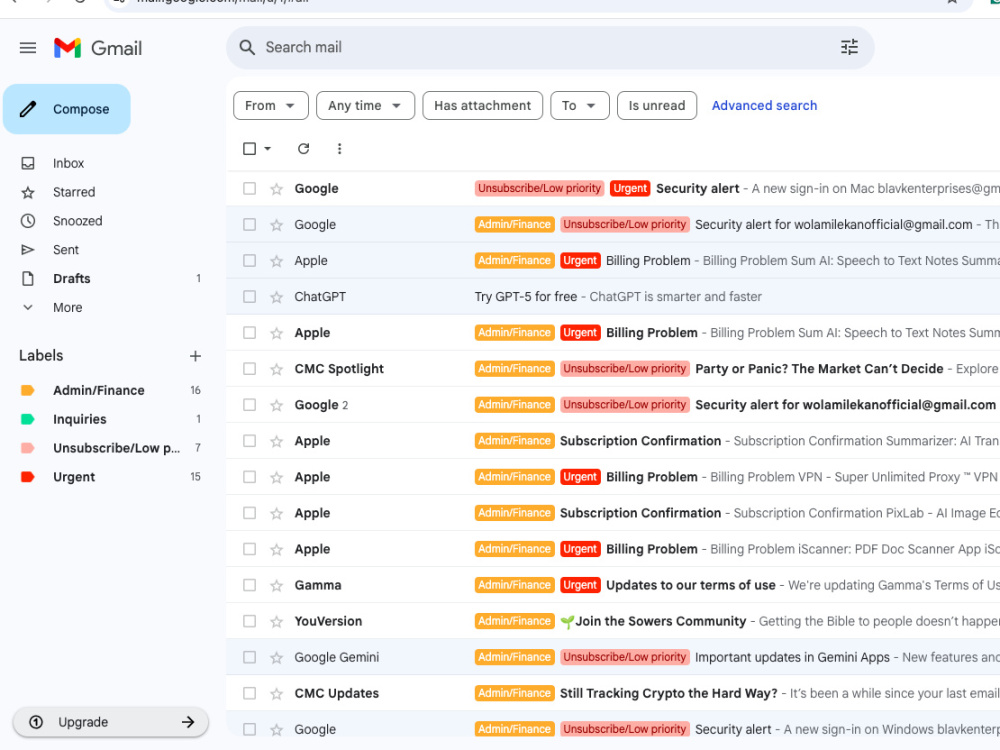Image resolution: width=1000 pixels, height=750 pixels.
Task: Click the Inbox tray icon
Action: tap(27, 163)
